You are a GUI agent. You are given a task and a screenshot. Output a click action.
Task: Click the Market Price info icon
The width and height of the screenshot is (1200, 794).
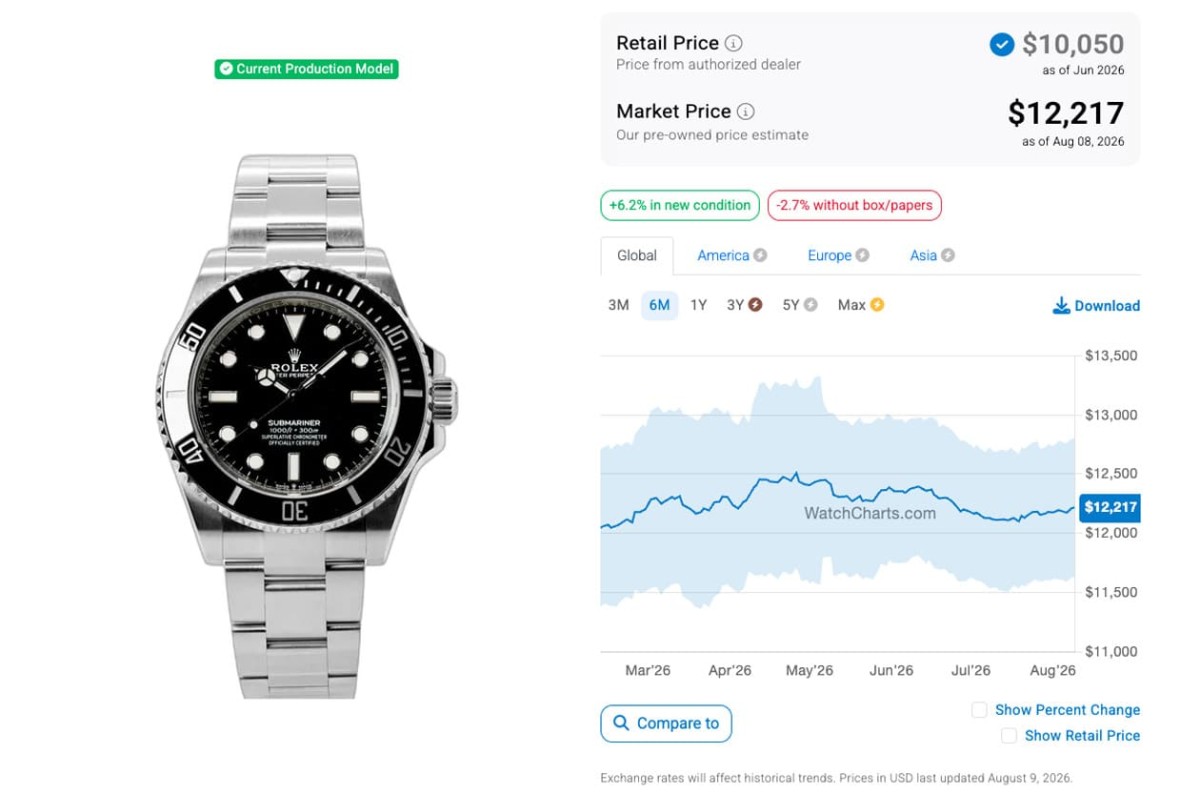[746, 112]
